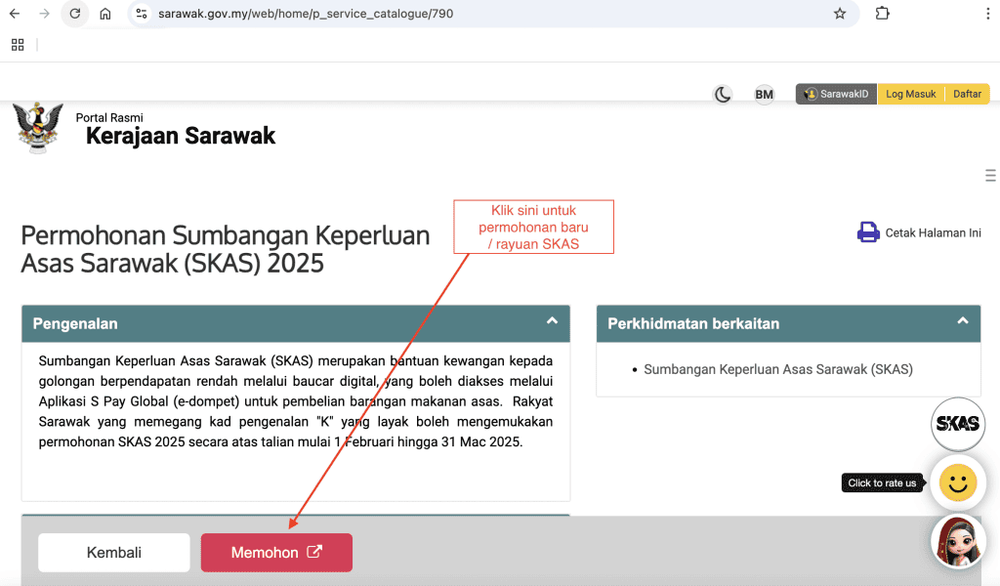Open the browser extensions puzzle icon
The height and width of the screenshot is (586, 1000).
tap(882, 14)
